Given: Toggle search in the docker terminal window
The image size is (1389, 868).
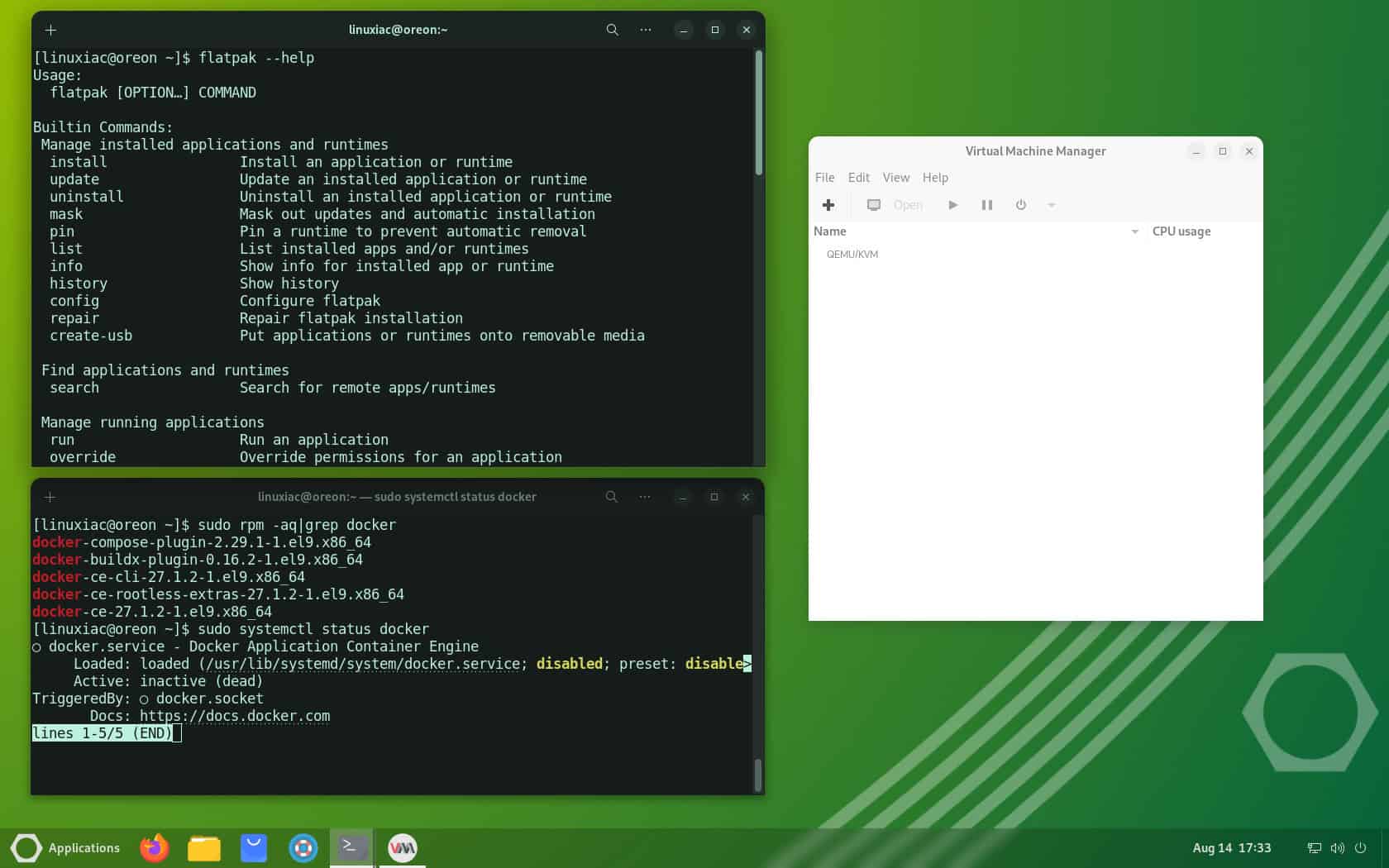Looking at the screenshot, I should pos(611,497).
